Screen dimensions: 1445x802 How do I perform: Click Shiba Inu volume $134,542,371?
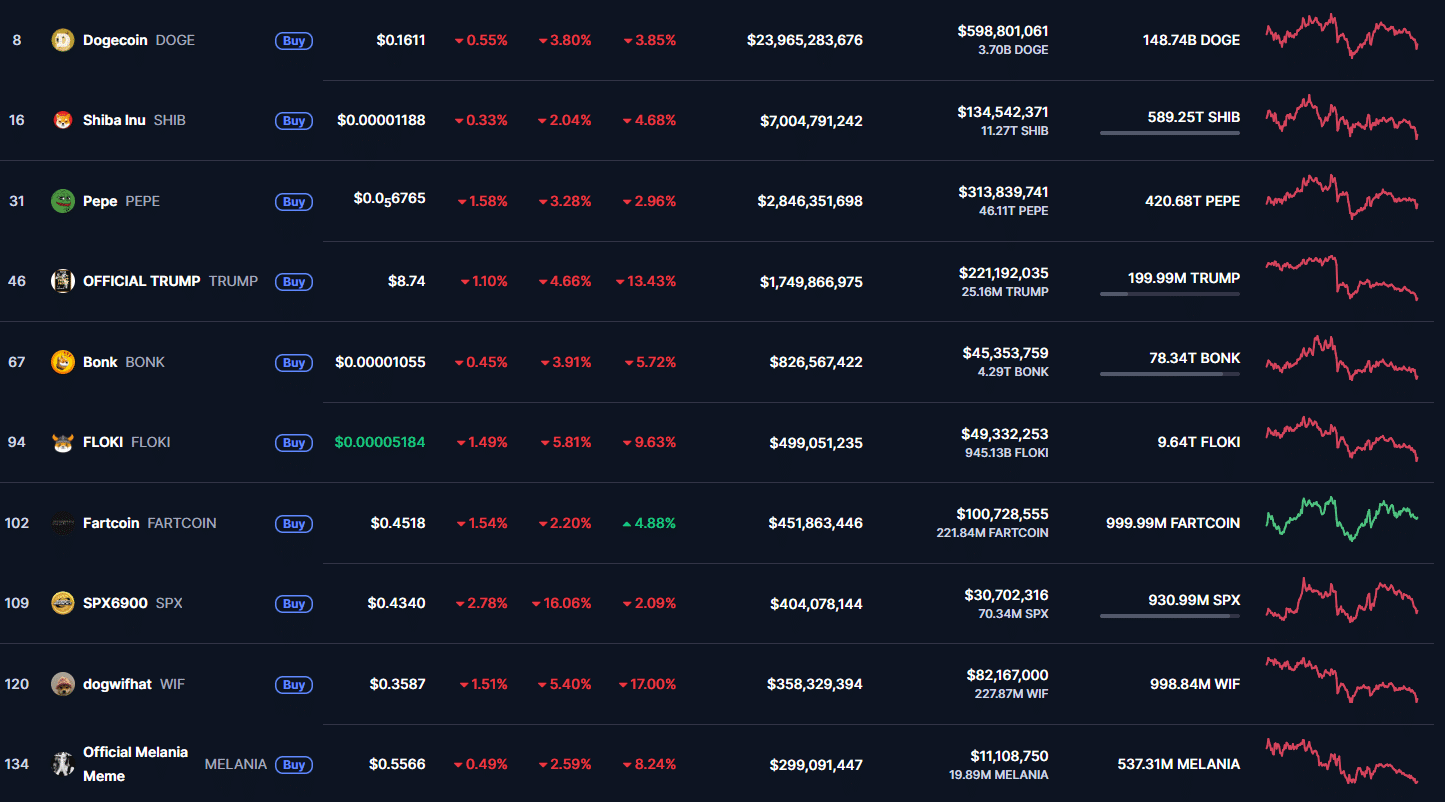pyautogui.click(x=1003, y=112)
